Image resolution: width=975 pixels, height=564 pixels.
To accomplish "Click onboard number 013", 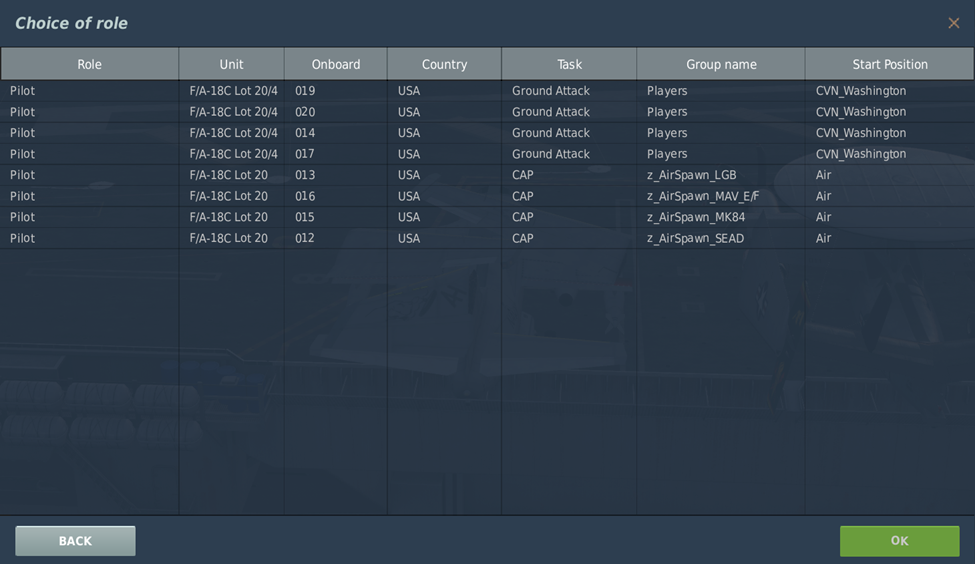I will [x=305, y=175].
